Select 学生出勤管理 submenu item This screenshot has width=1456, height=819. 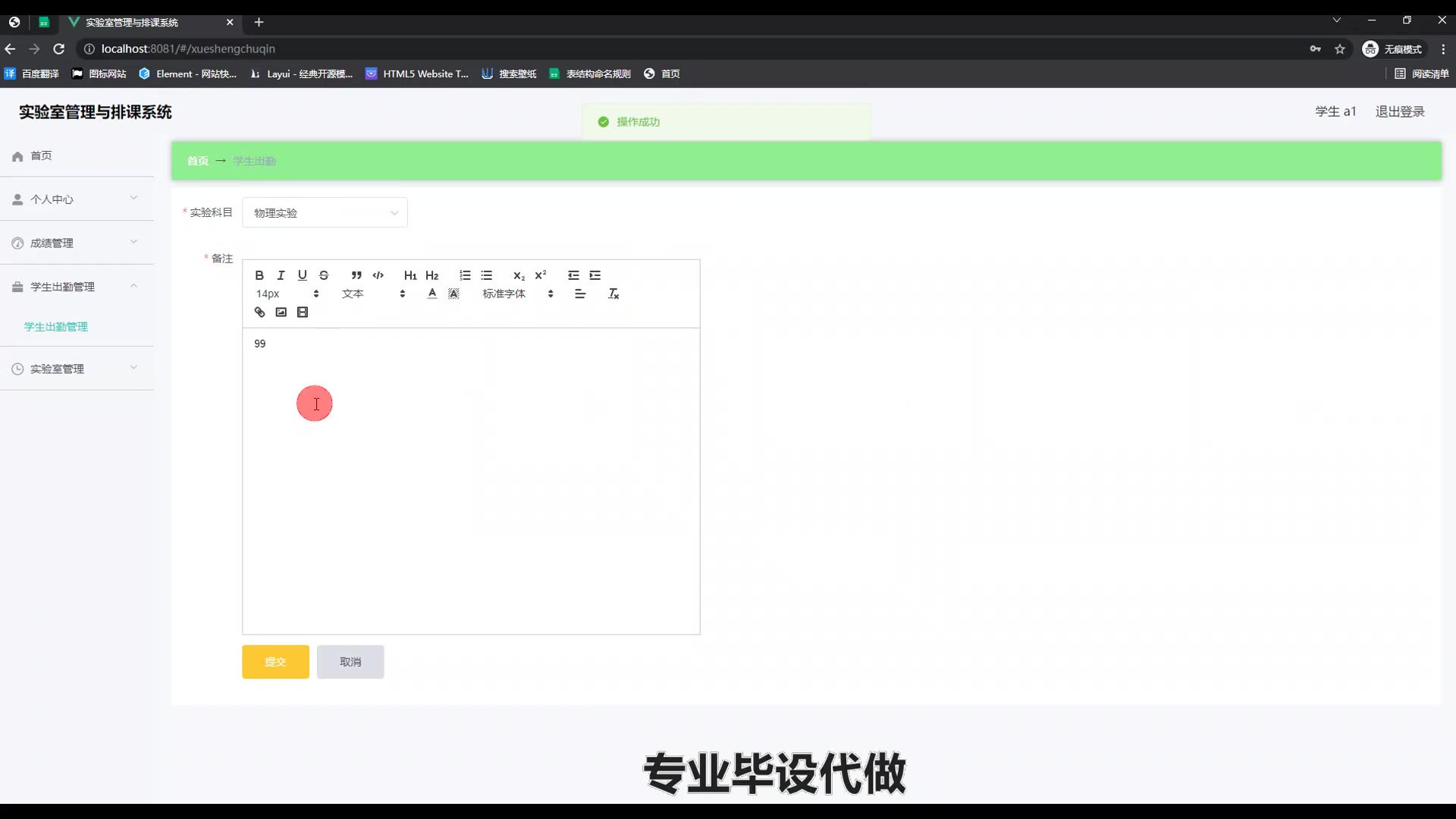coord(56,327)
